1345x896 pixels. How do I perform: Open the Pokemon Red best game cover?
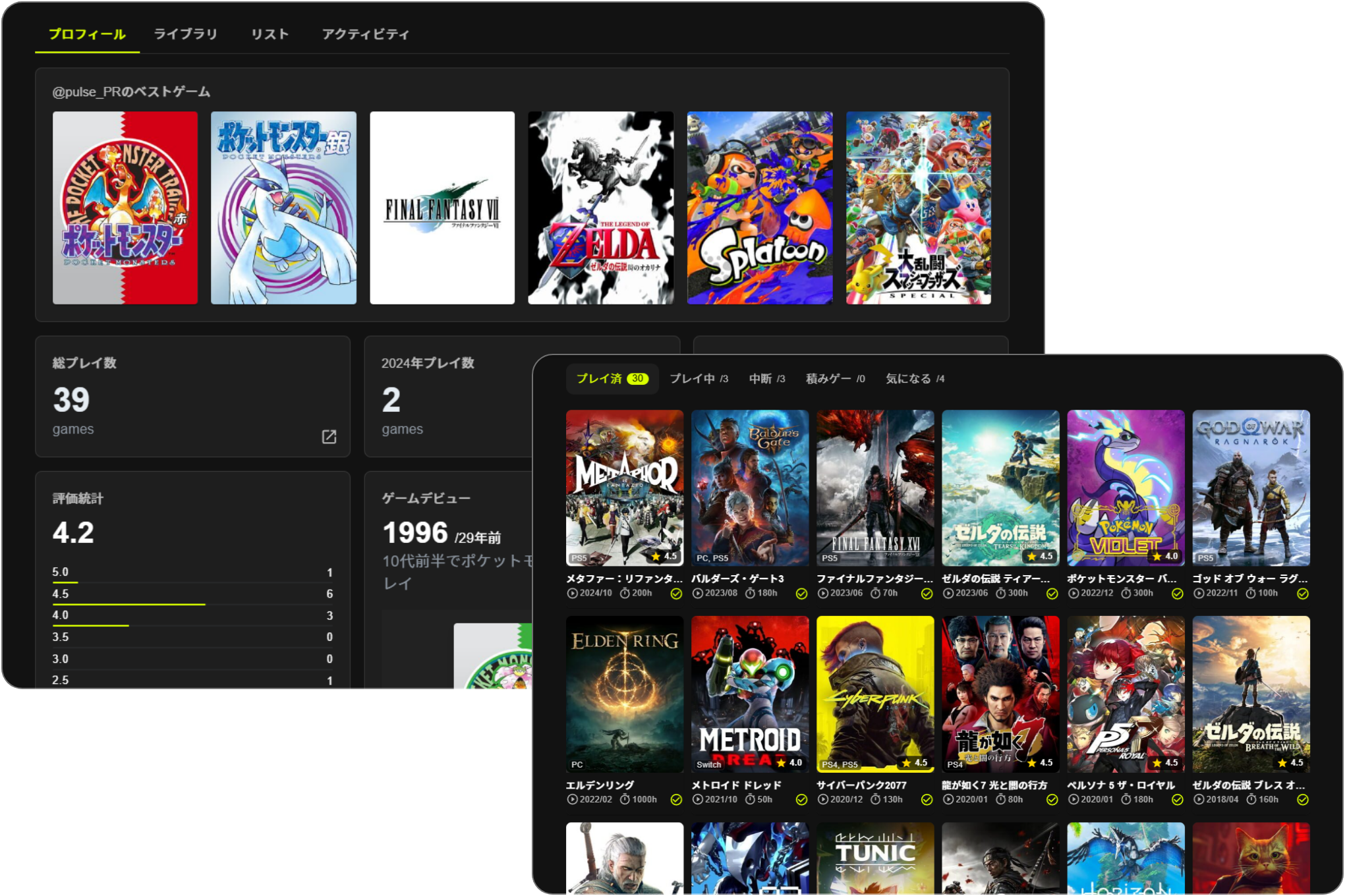point(125,208)
